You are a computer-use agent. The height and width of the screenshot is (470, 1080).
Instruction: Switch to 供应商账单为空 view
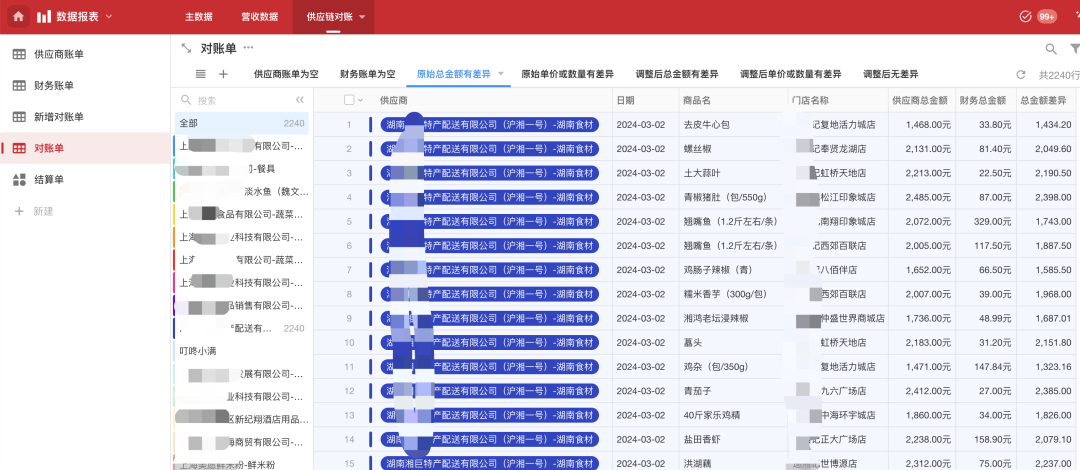(286, 74)
